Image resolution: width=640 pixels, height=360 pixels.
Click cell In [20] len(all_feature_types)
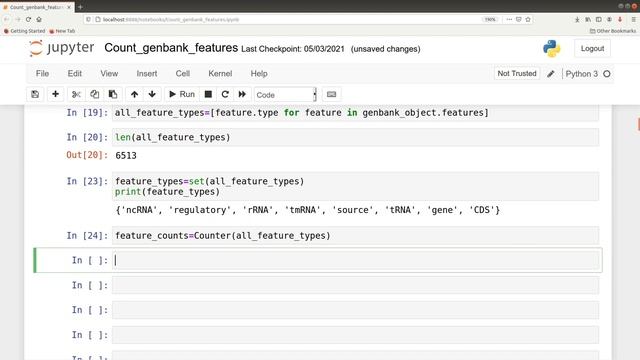pos(356,138)
